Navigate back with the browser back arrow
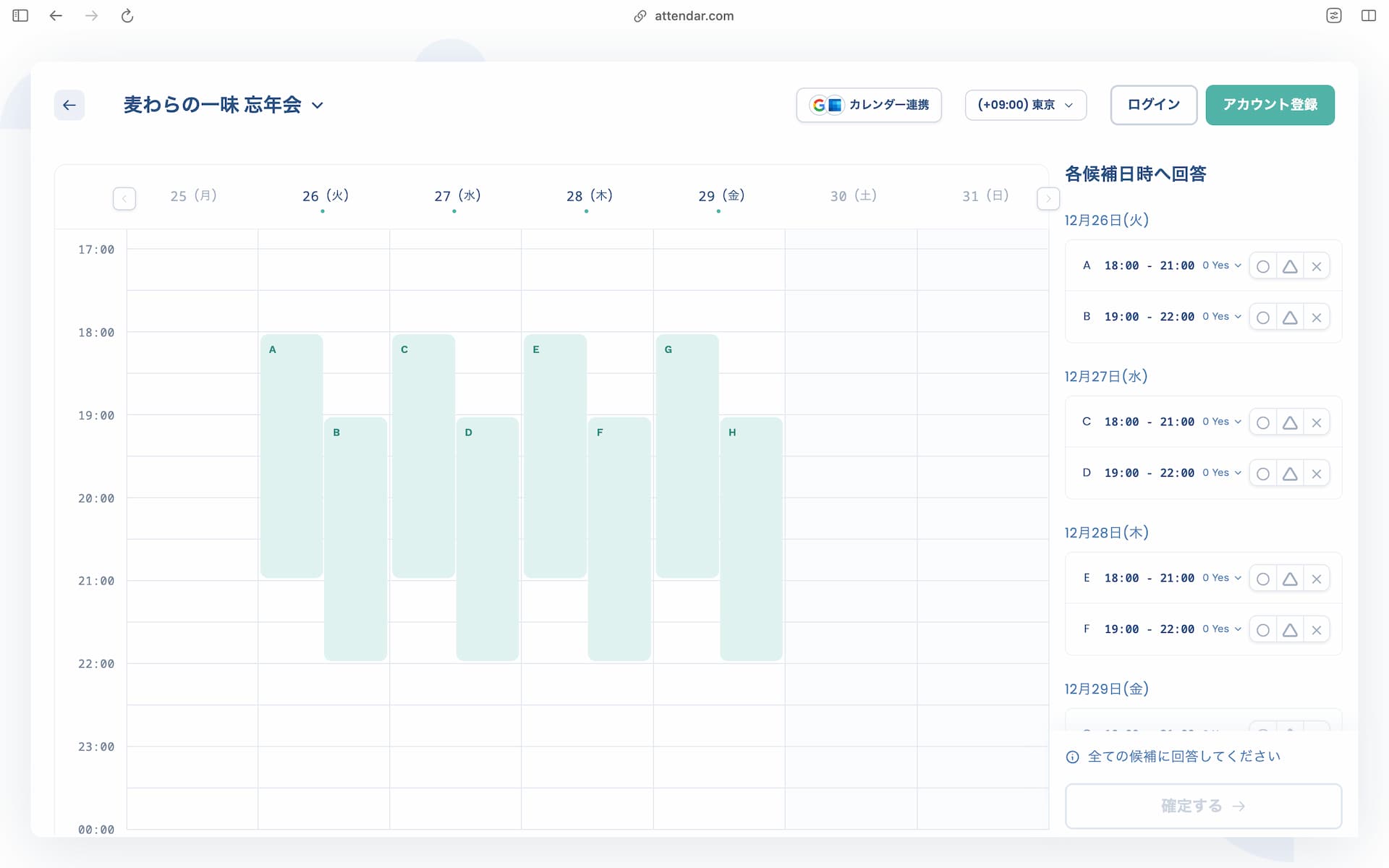This screenshot has height=868, width=1389. (56, 16)
